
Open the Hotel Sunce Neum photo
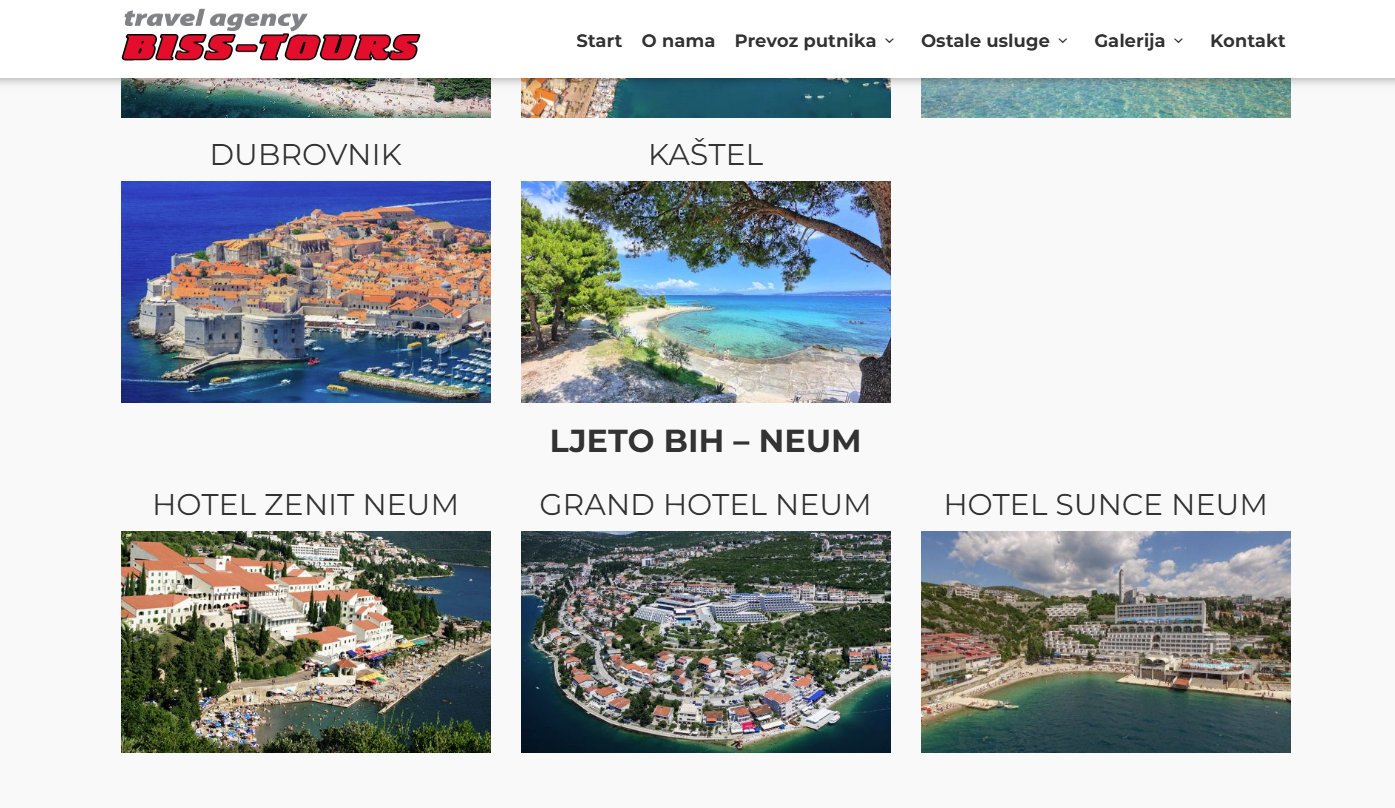point(1106,642)
